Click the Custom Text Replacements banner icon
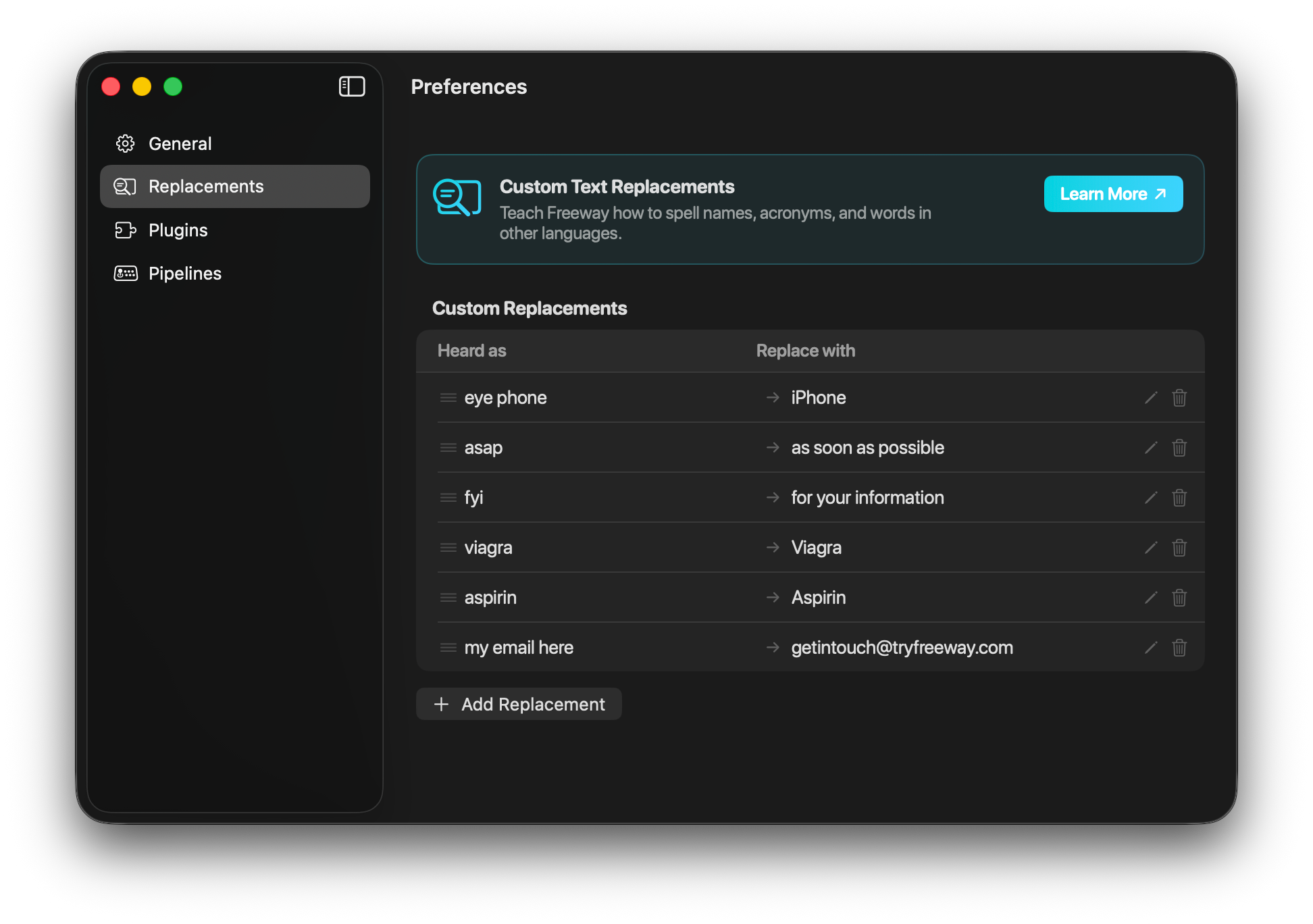 pos(457,197)
